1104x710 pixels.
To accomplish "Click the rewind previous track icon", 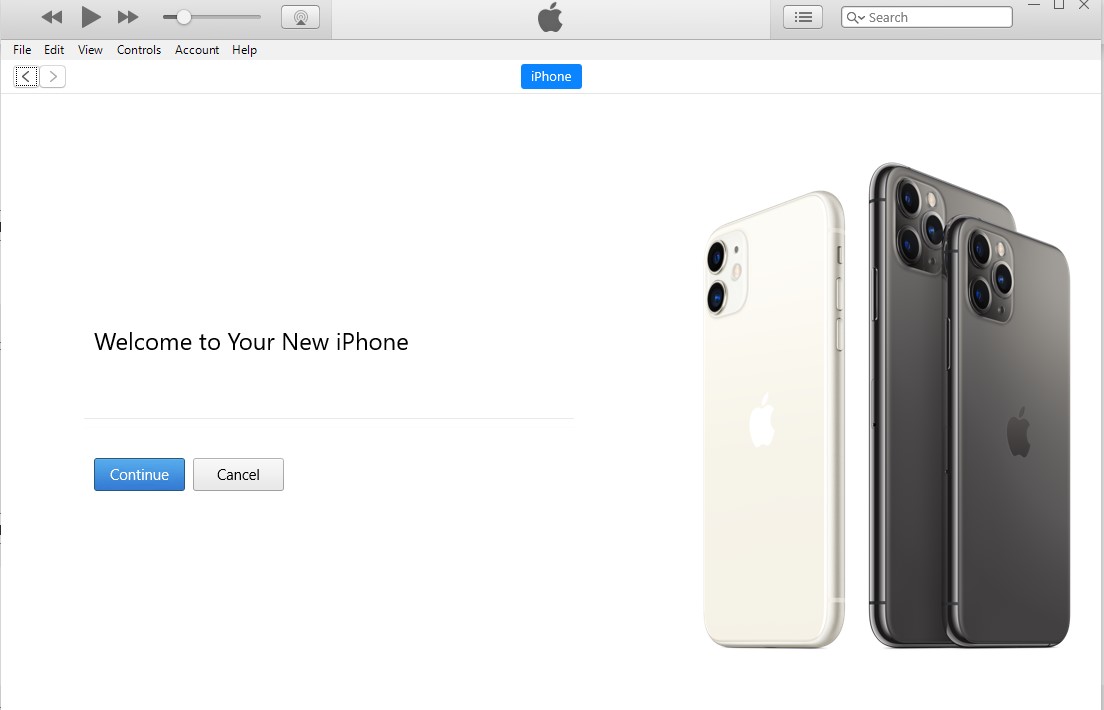I will point(51,17).
